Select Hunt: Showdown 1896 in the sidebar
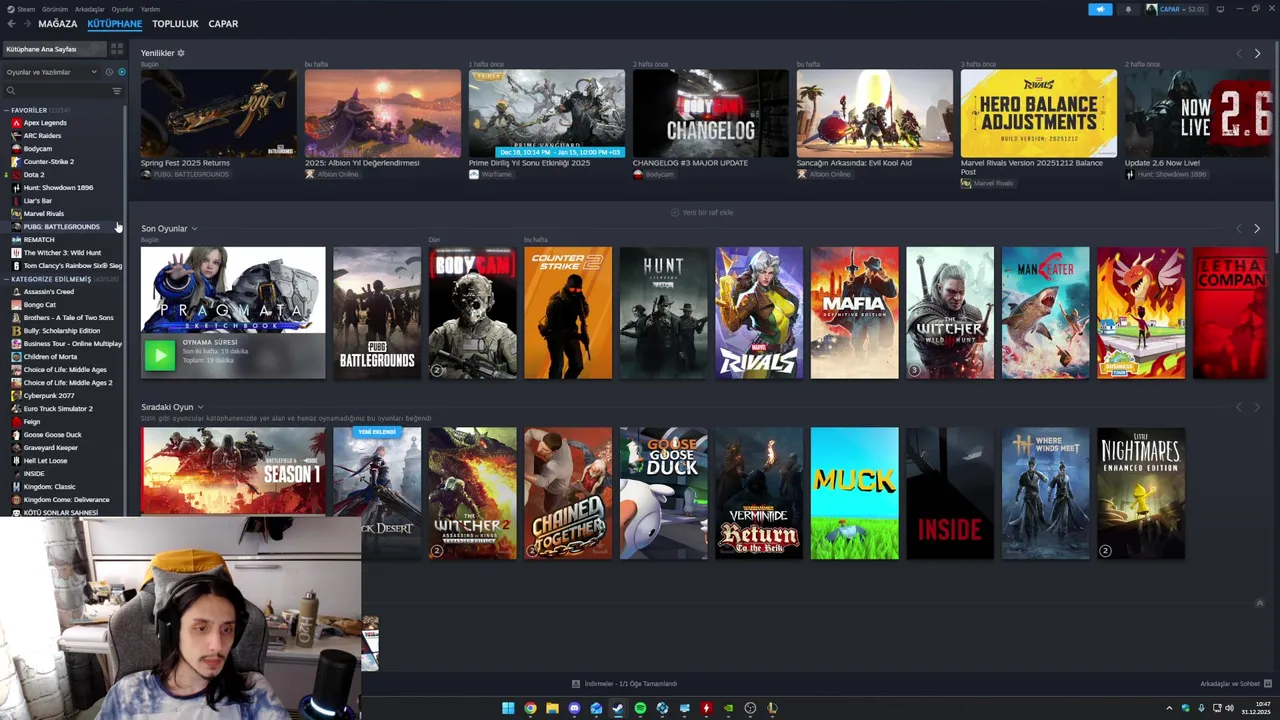1280x720 pixels. click(58, 188)
